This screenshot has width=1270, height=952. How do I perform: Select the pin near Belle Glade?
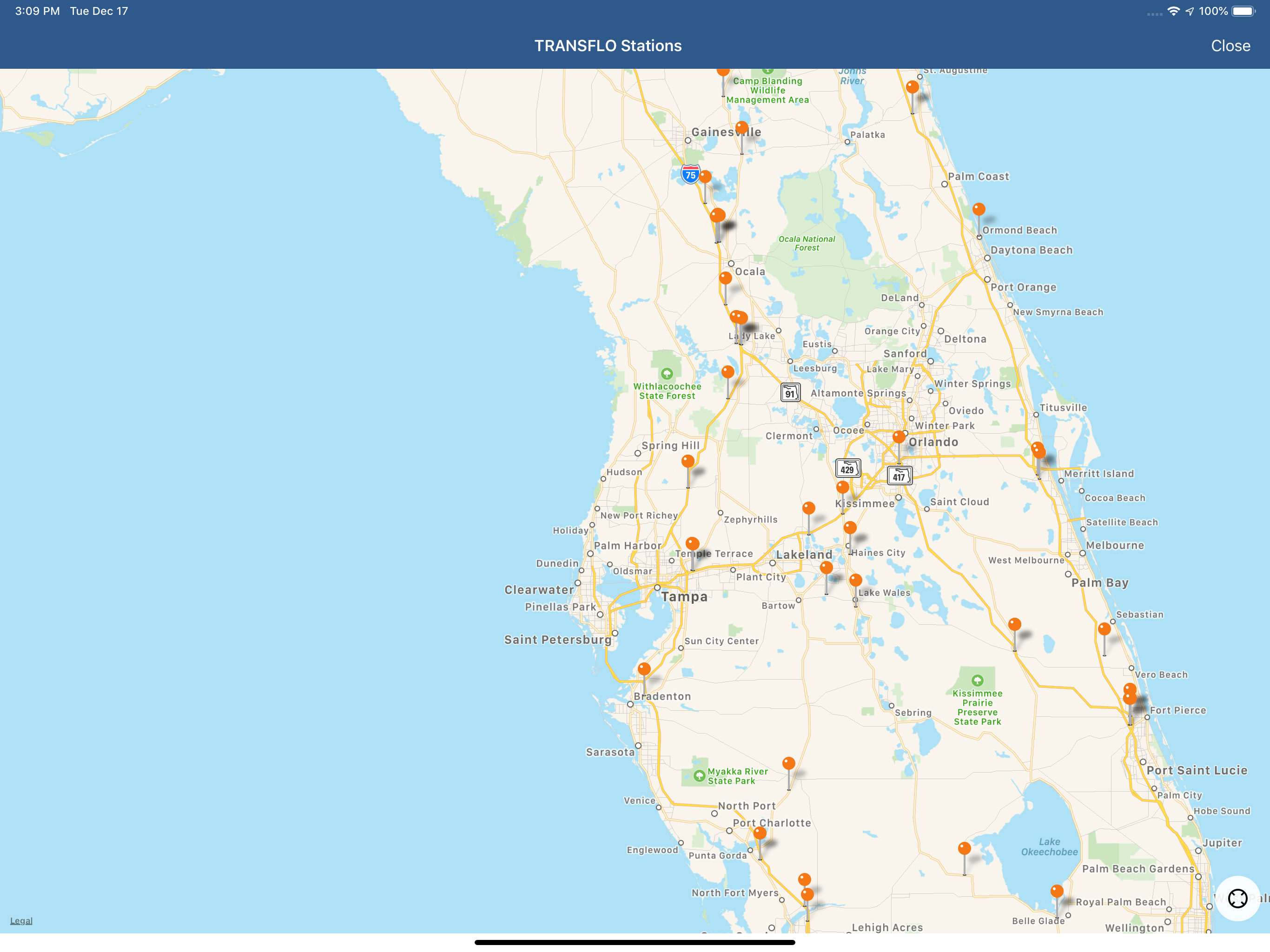tap(1057, 891)
